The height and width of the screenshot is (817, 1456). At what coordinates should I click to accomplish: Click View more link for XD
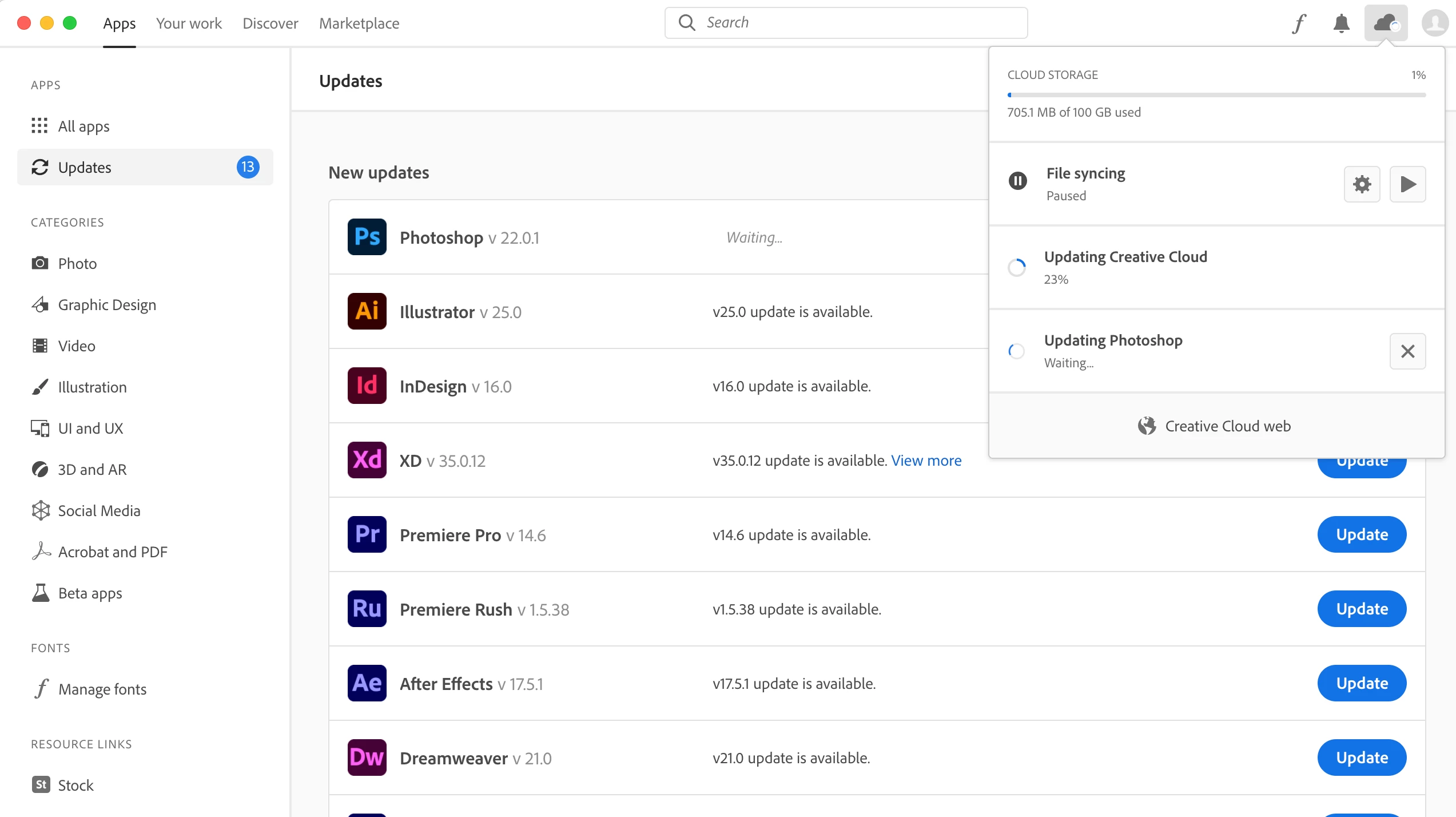point(926,461)
